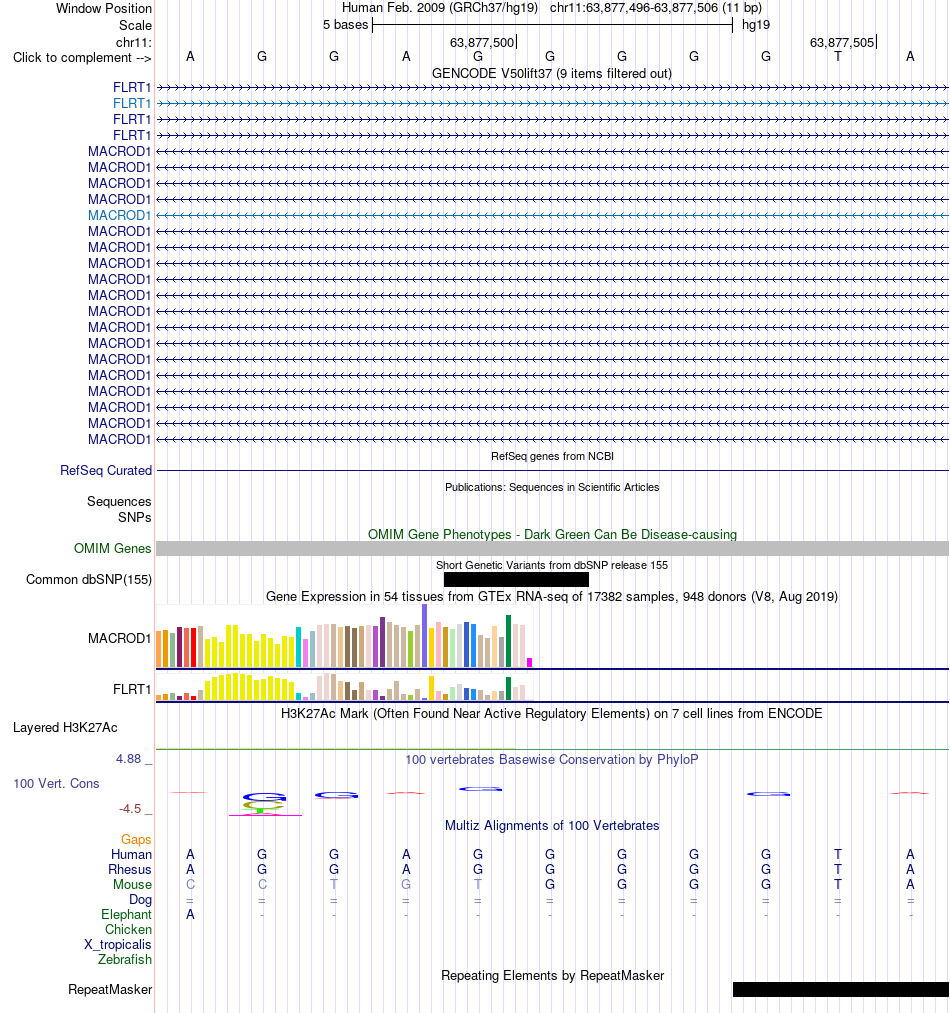Click the X_tropicalis species label
Screen dimensions: 950x1013
(x=118, y=945)
